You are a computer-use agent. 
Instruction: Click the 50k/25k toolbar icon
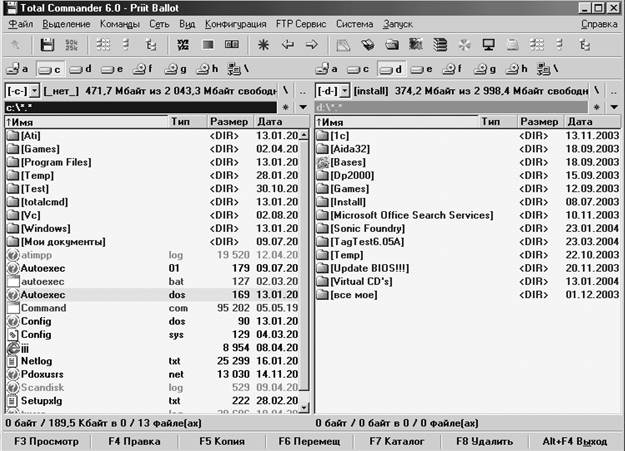click(71, 45)
